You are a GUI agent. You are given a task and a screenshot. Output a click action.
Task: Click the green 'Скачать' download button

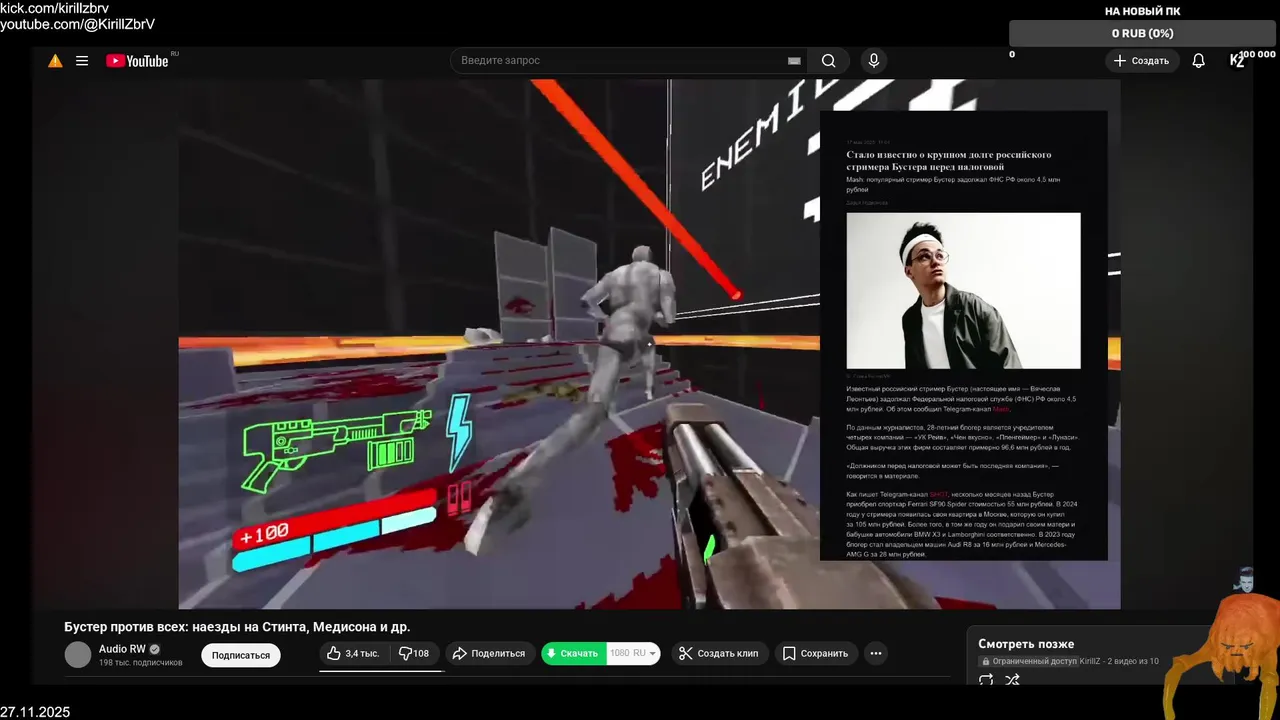(574, 653)
